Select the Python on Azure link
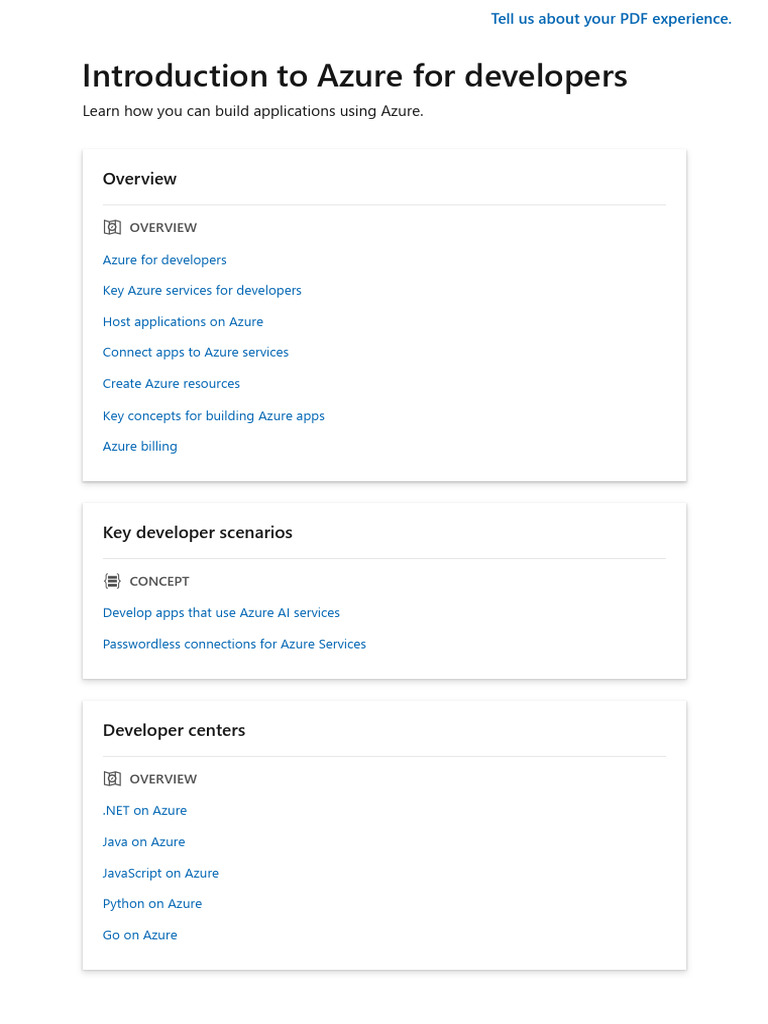This screenshot has height=1024, width=768. pyautogui.click(x=152, y=904)
